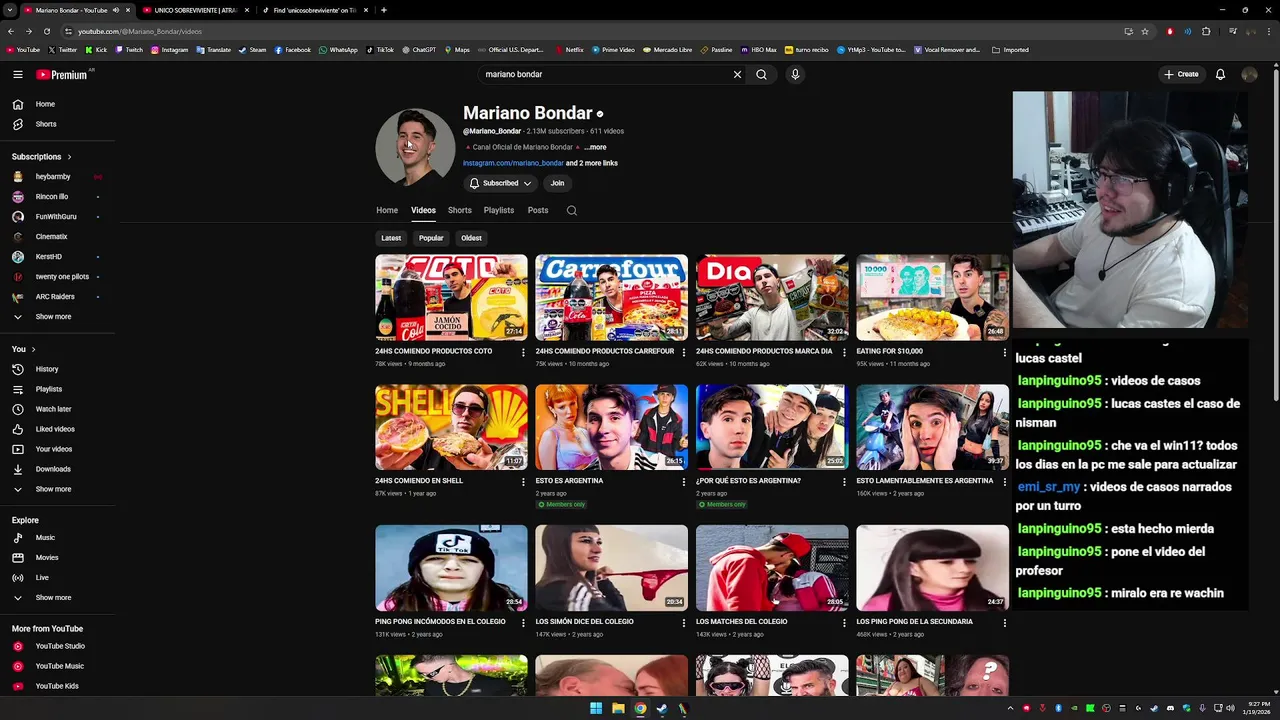
Task: Expand Show more under You section
Action: 53,489
